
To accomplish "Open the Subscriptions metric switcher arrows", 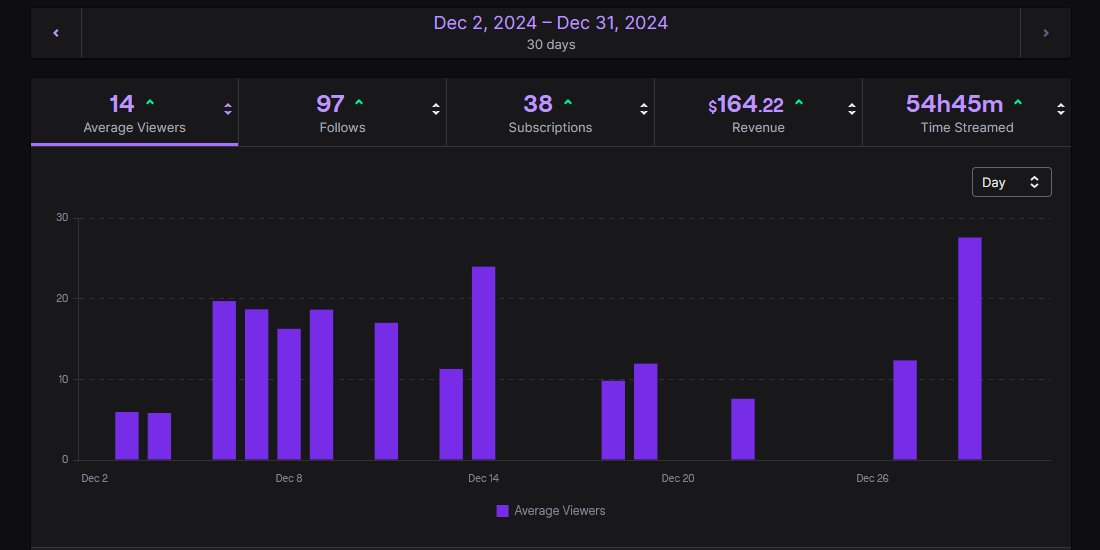I will [x=643, y=109].
